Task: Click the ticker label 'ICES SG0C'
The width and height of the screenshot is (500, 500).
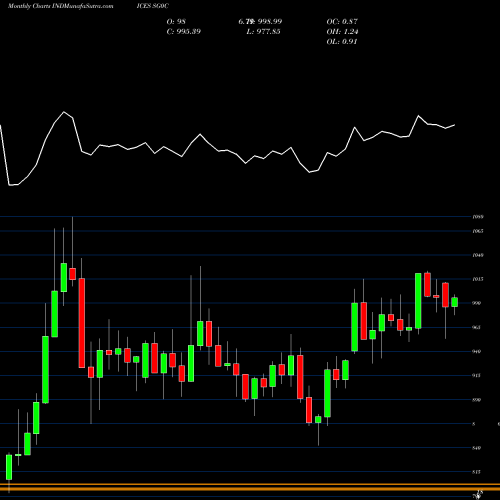Action: click(153, 6)
